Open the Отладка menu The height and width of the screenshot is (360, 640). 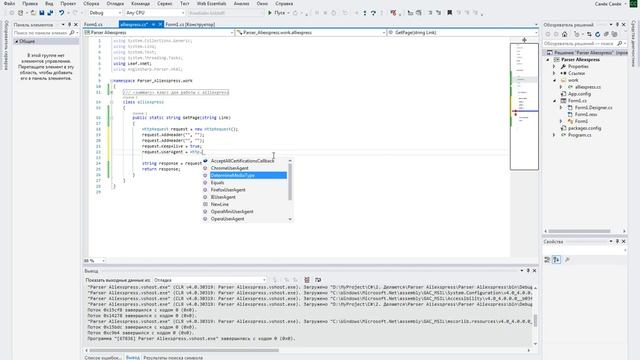[115, 4]
